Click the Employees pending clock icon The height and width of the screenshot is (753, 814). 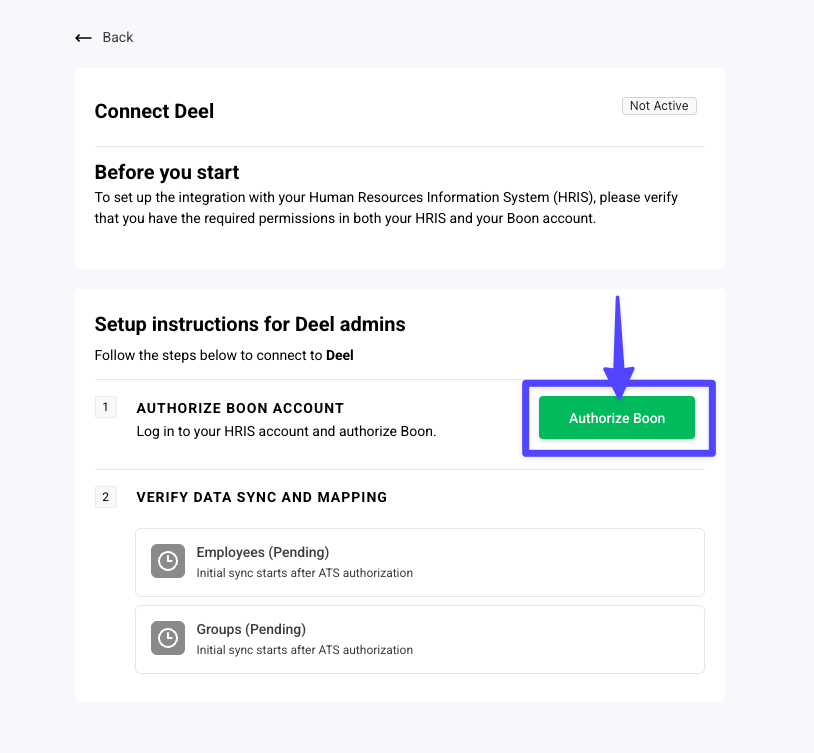click(x=168, y=561)
